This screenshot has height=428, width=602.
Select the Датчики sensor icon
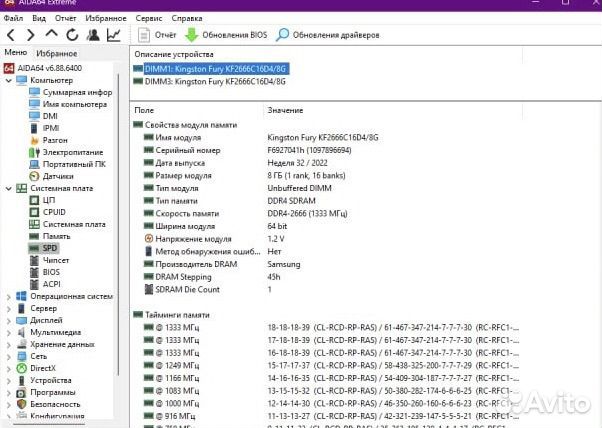[x=34, y=176]
